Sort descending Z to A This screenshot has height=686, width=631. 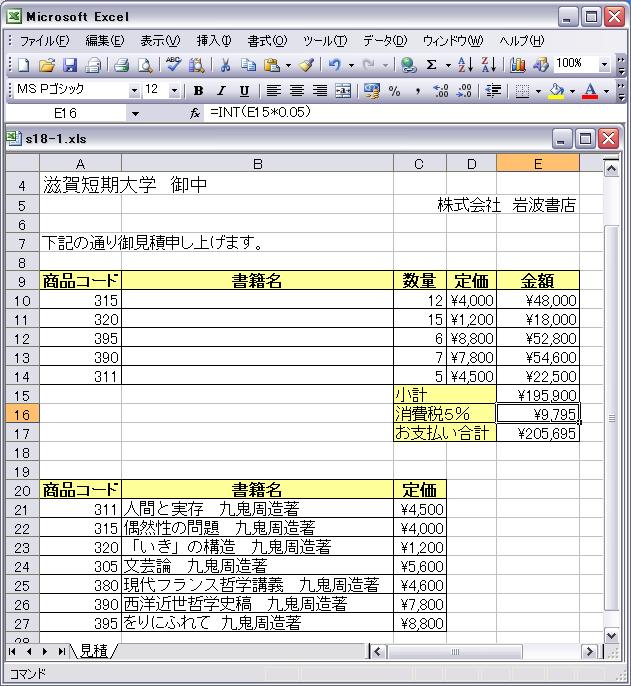click(488, 66)
